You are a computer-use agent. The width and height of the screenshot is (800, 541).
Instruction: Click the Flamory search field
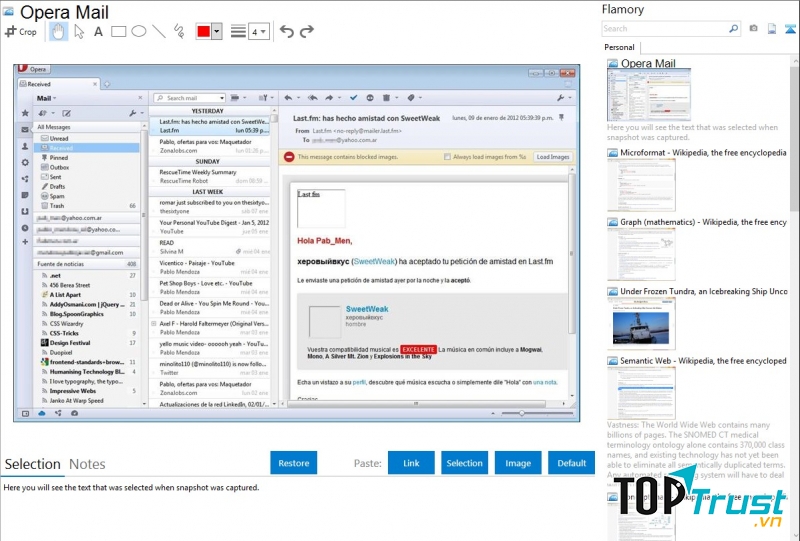pos(665,29)
